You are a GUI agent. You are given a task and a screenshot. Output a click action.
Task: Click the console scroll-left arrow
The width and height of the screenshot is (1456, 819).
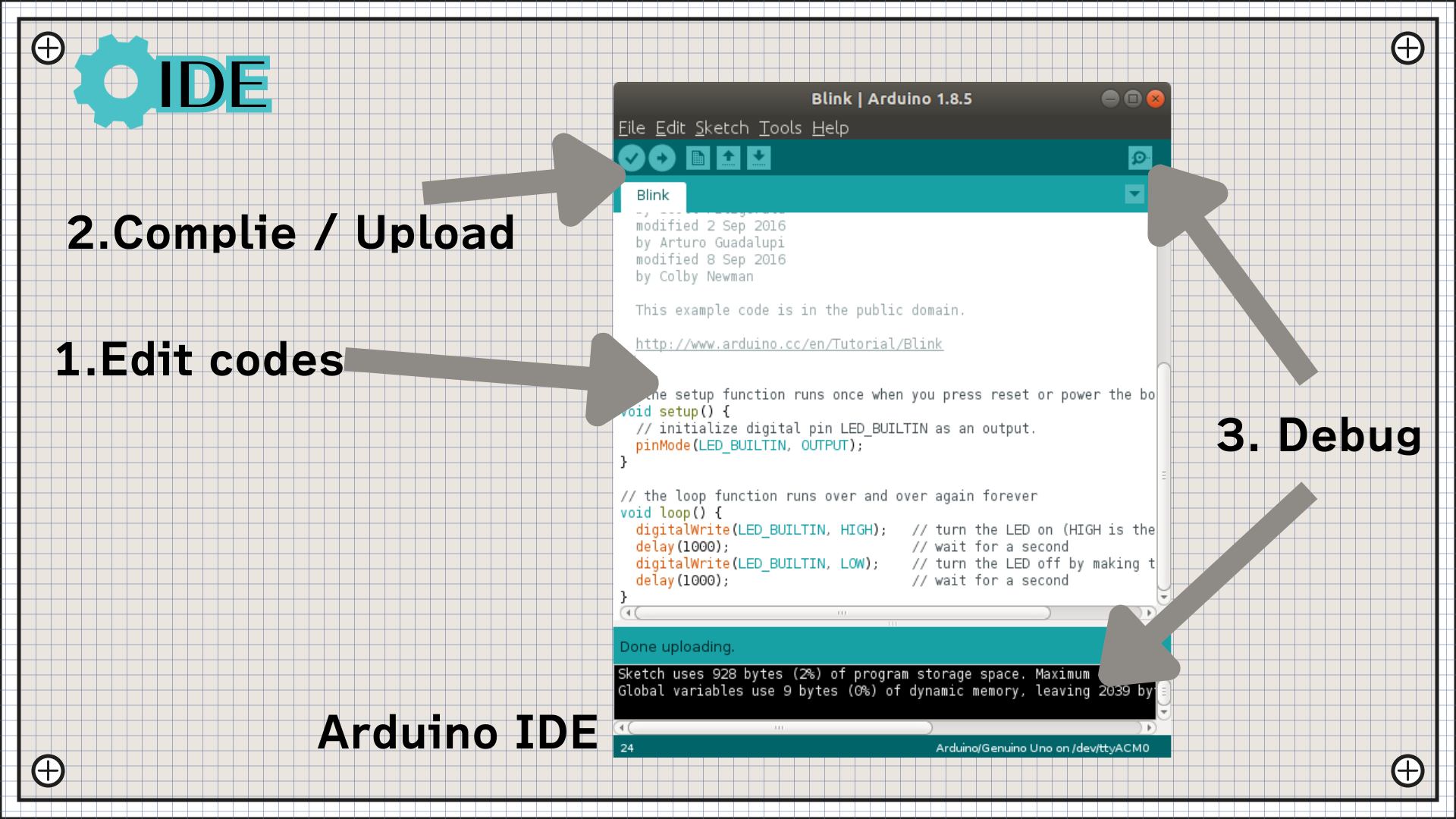coord(620,727)
